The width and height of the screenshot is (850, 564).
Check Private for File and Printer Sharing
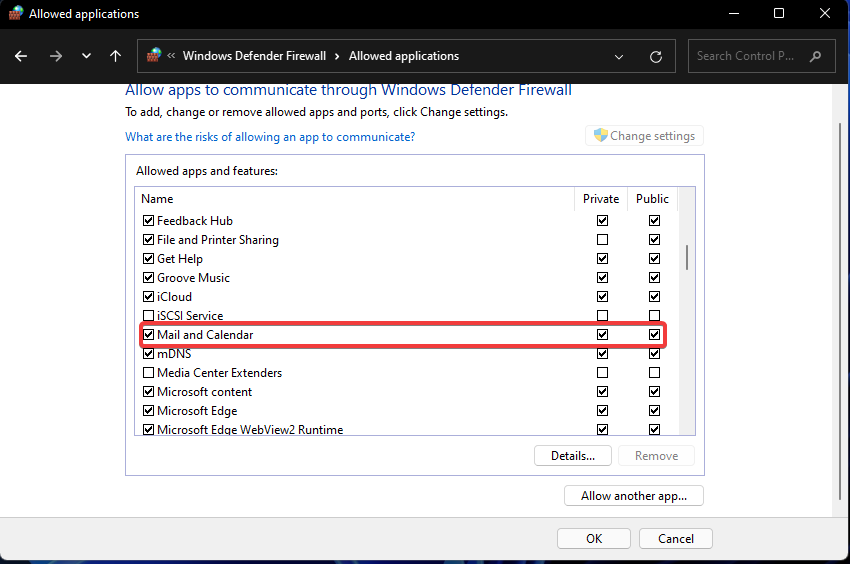click(602, 240)
